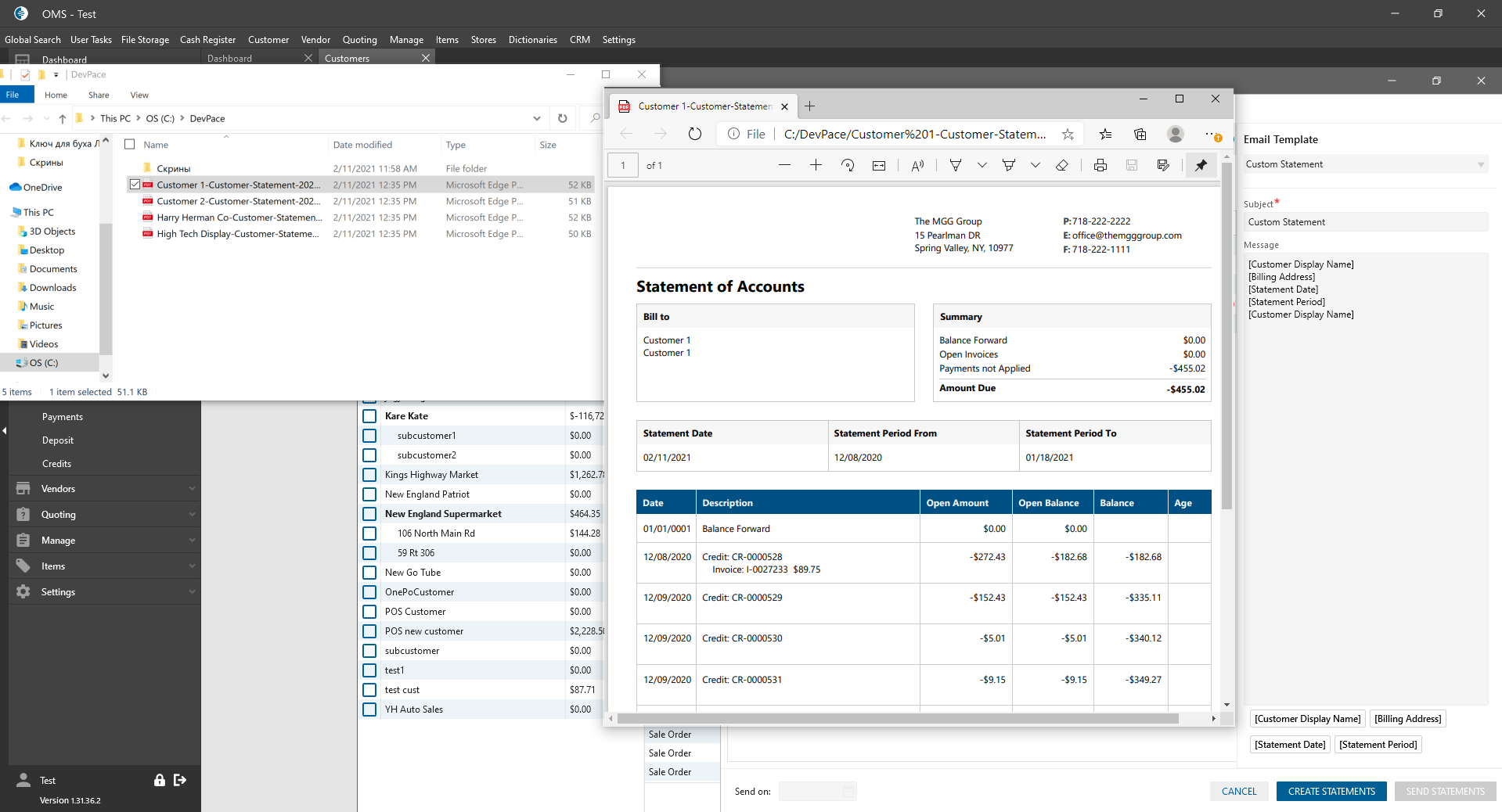The image size is (1502, 812).
Task: Open the Dictionaries menu
Action: click(532, 40)
